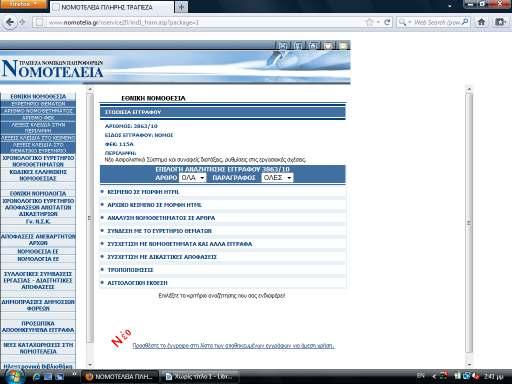The width and height of the screenshot is (512, 384).
Task: Open the ΑΙΤΙΟΛΟΓΙΚΗ ΕΚΘΕΣΗ link
Action: pos(137,283)
